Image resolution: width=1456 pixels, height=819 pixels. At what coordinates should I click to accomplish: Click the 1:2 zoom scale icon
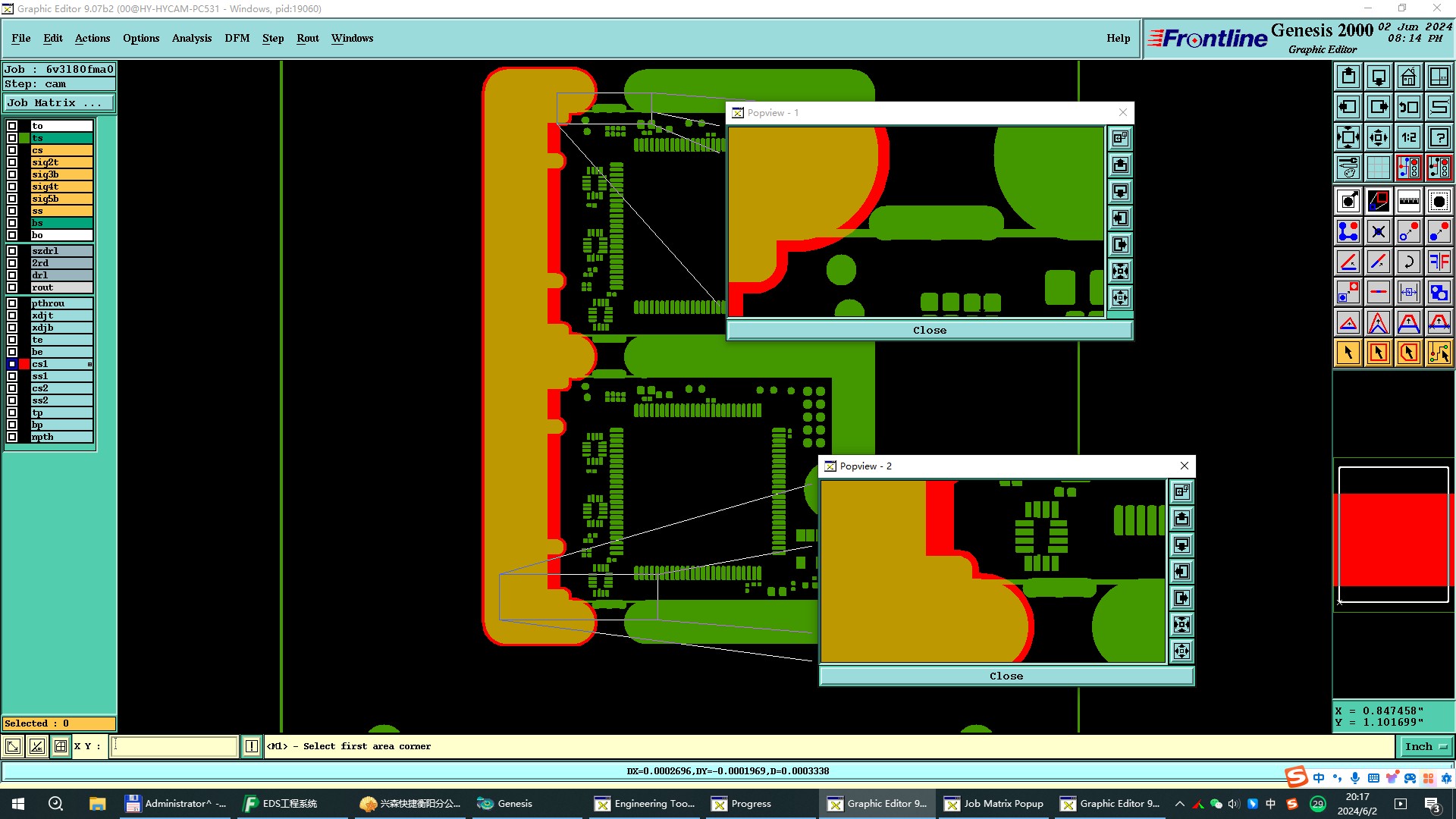click(1408, 137)
